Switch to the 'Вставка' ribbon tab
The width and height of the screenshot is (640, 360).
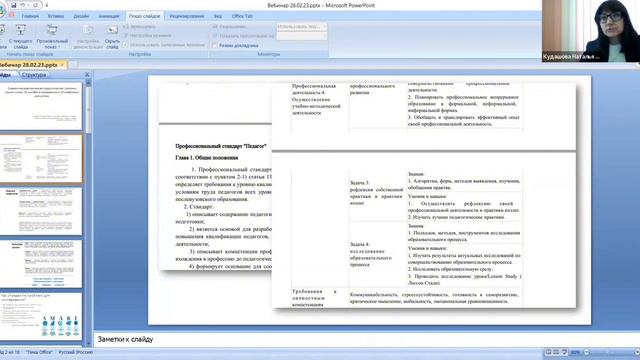(56, 16)
